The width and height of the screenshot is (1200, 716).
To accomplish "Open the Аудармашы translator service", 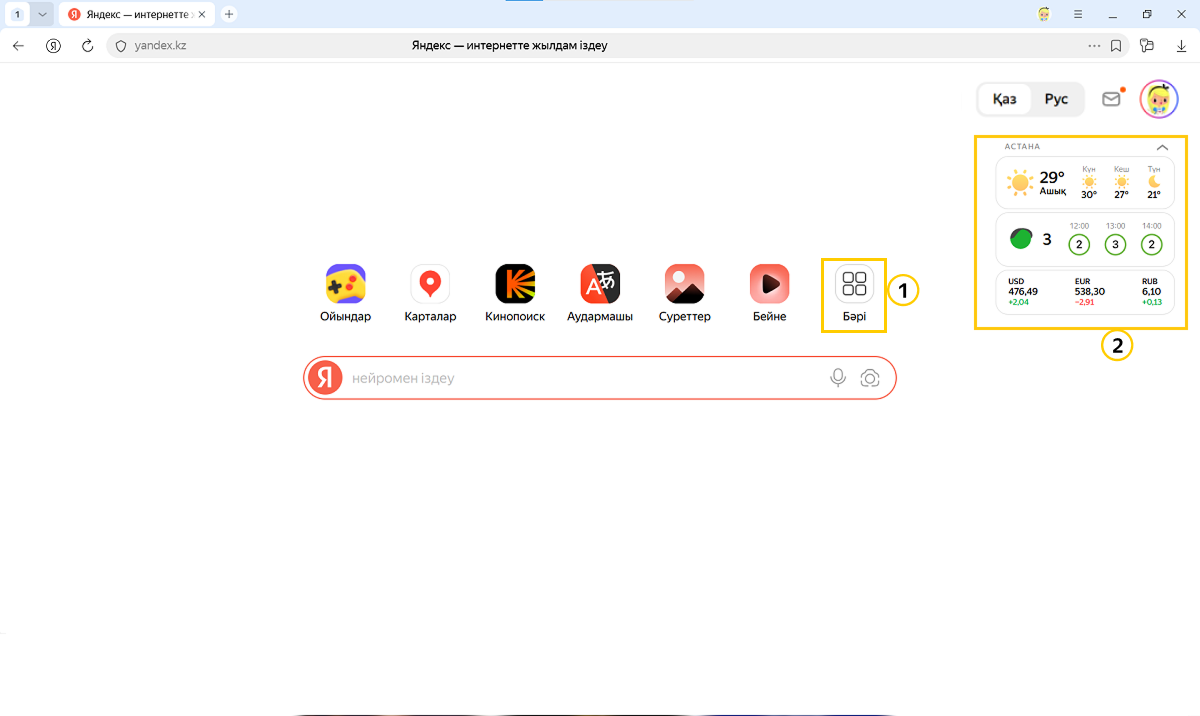I will pos(600,294).
